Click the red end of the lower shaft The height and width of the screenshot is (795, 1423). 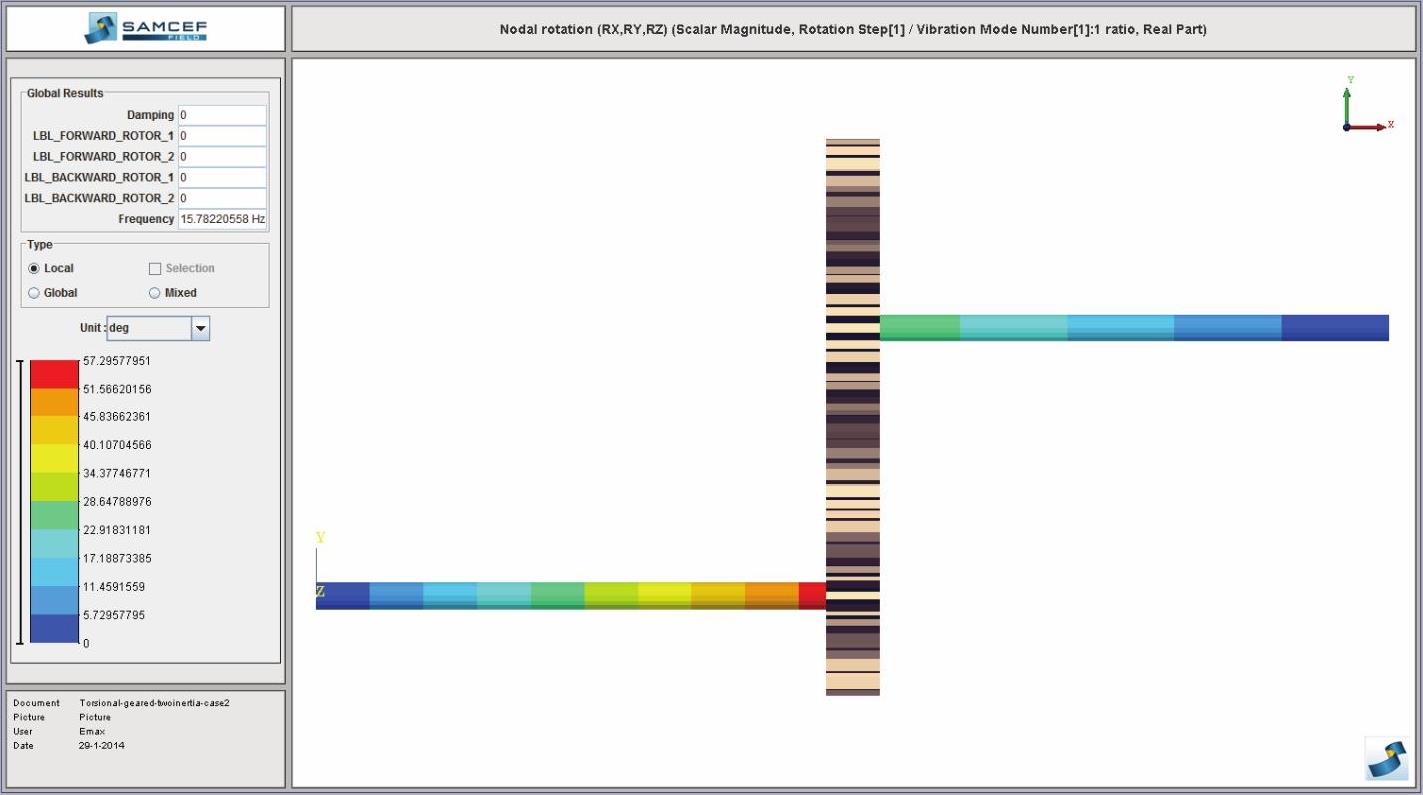tap(812, 596)
